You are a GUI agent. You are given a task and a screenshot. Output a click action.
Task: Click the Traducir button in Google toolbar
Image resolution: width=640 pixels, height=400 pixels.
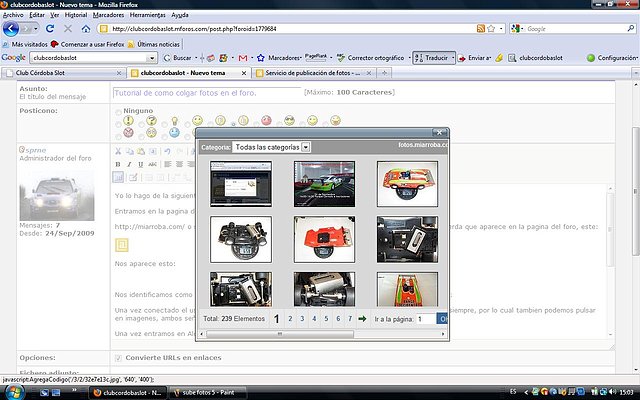pyautogui.click(x=431, y=58)
